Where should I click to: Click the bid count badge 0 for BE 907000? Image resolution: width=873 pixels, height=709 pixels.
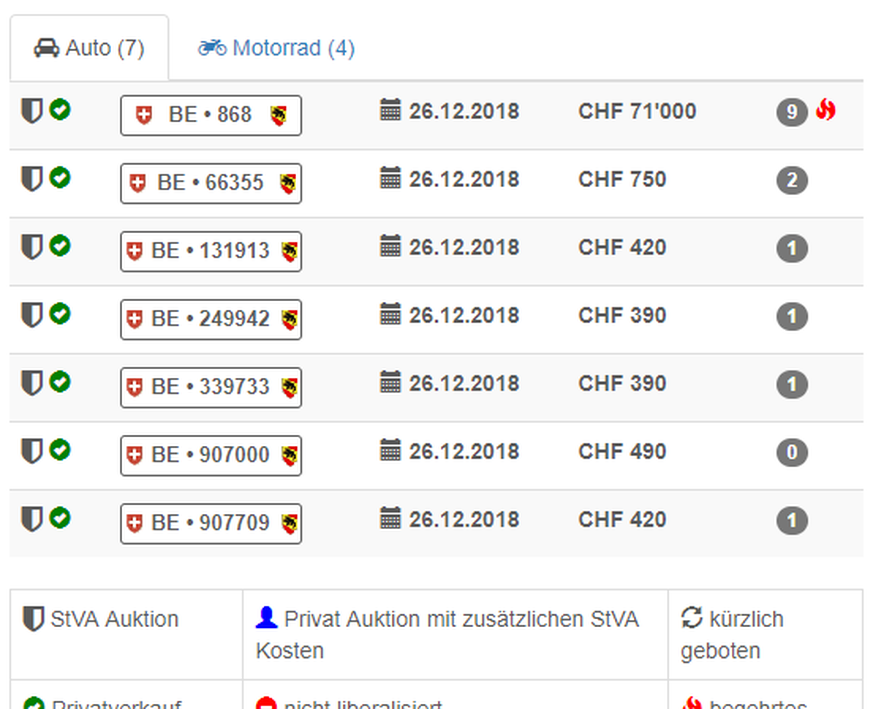point(791,452)
